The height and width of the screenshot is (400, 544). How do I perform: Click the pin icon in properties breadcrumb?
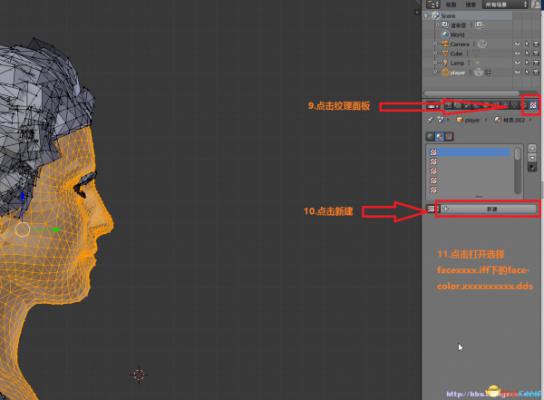[430, 120]
